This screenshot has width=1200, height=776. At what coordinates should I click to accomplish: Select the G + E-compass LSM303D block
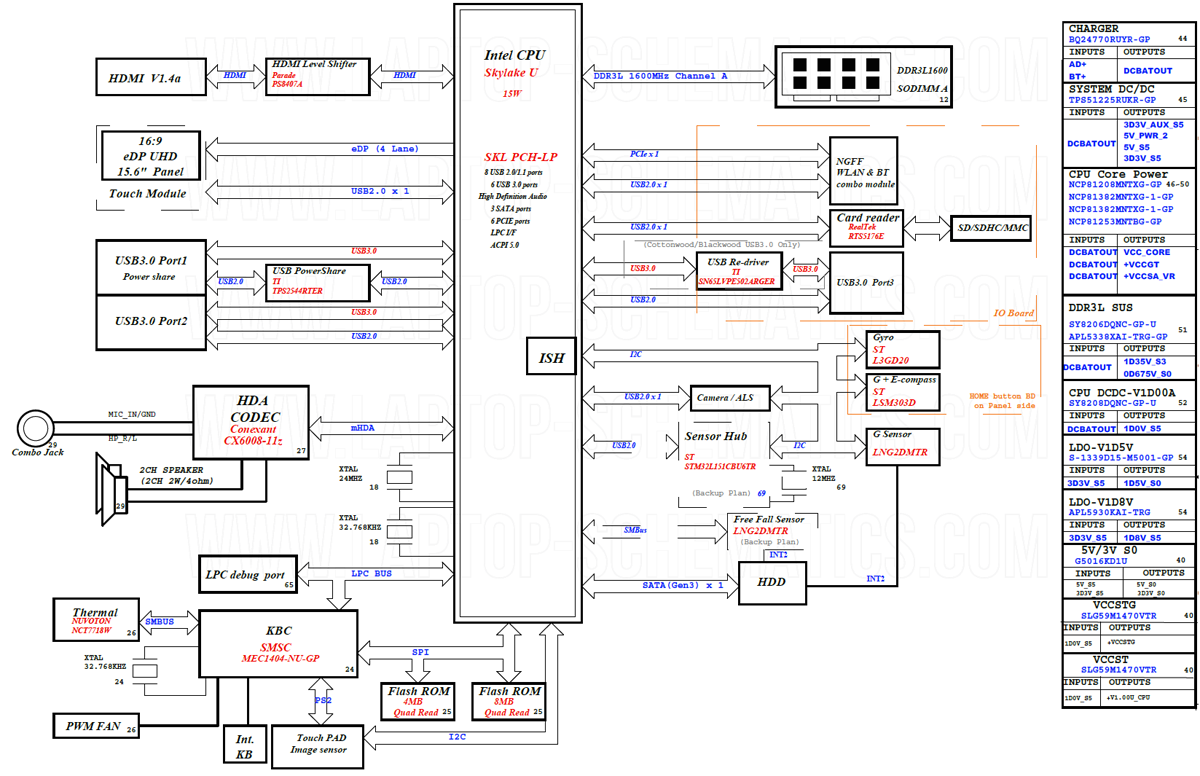(903, 392)
